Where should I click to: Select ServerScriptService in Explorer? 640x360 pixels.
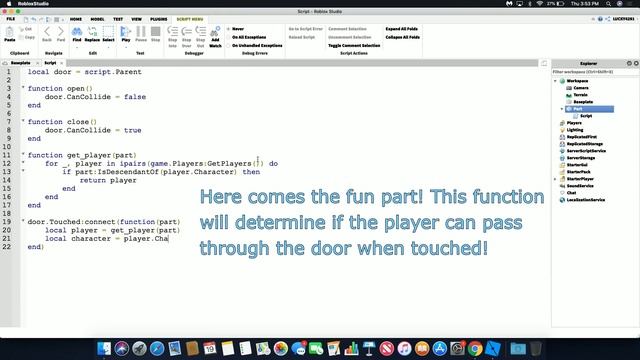point(586,151)
